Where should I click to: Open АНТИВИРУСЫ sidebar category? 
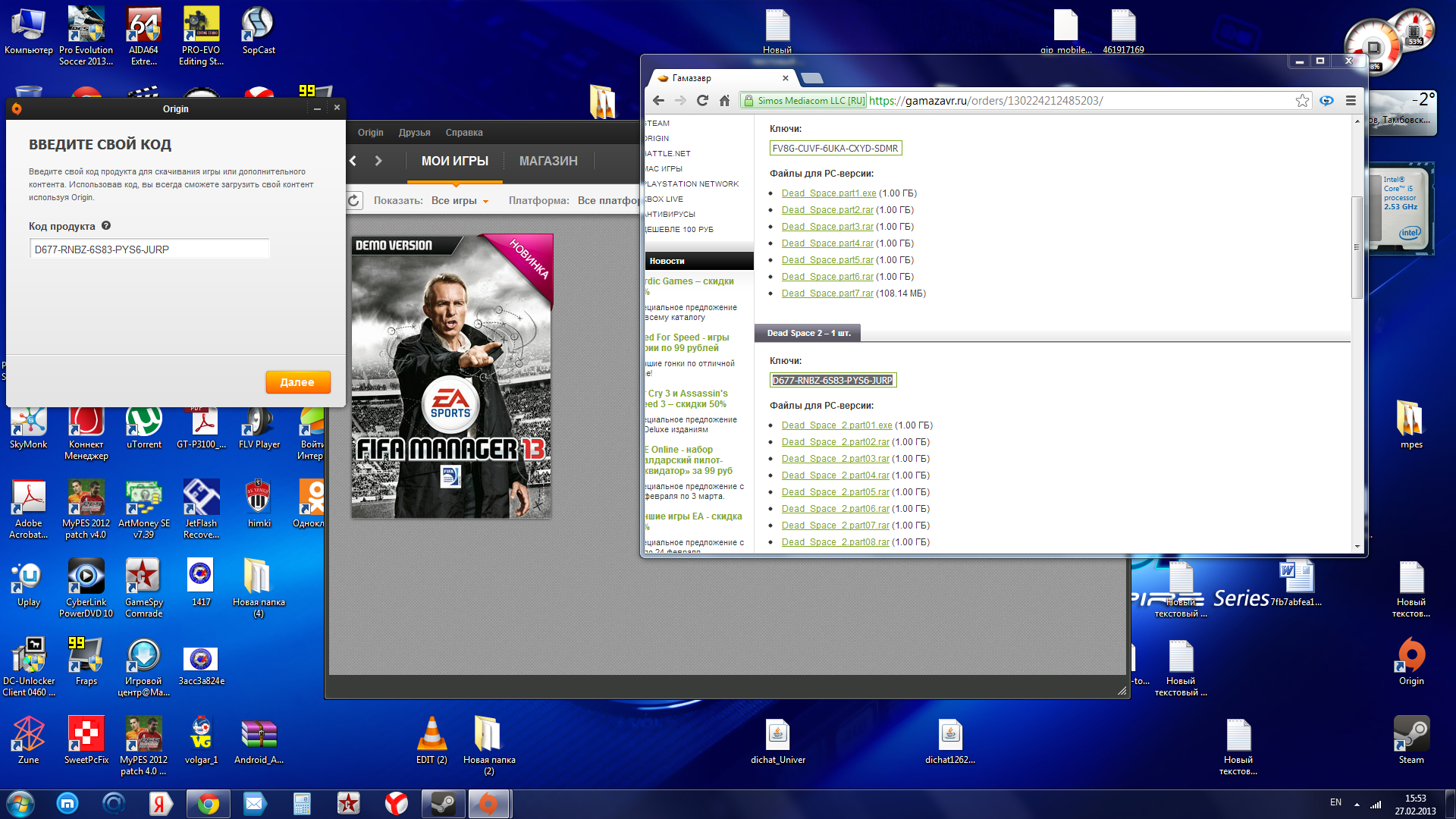tap(670, 214)
